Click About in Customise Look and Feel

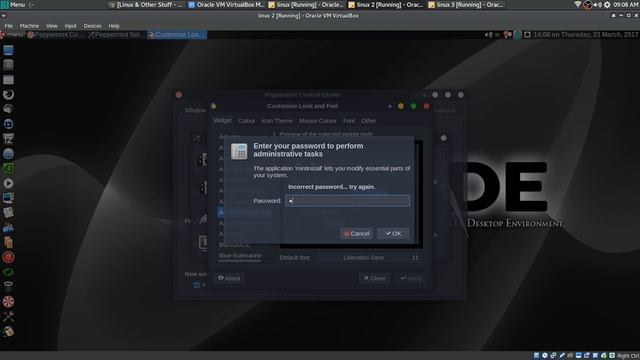(x=229, y=278)
